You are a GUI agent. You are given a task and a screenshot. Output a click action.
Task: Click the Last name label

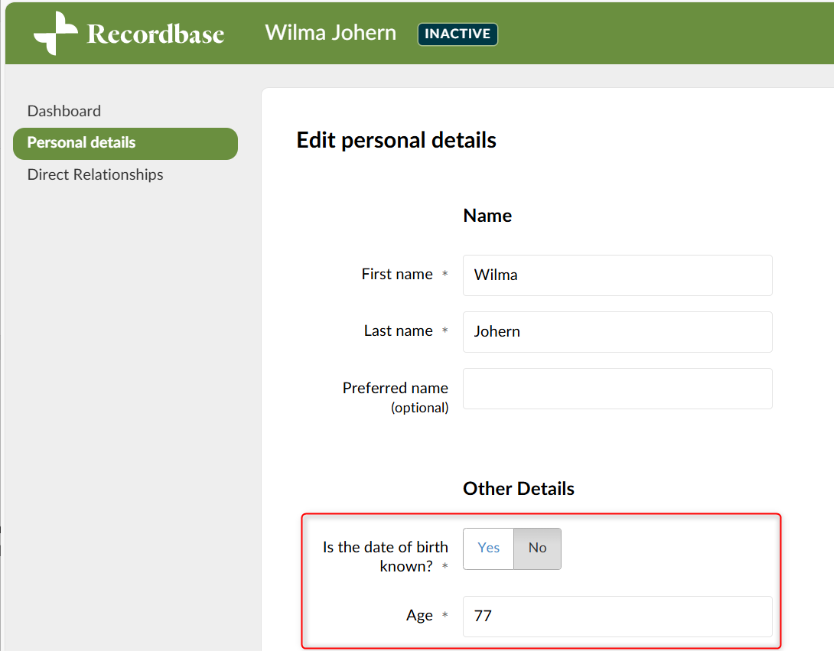point(398,331)
